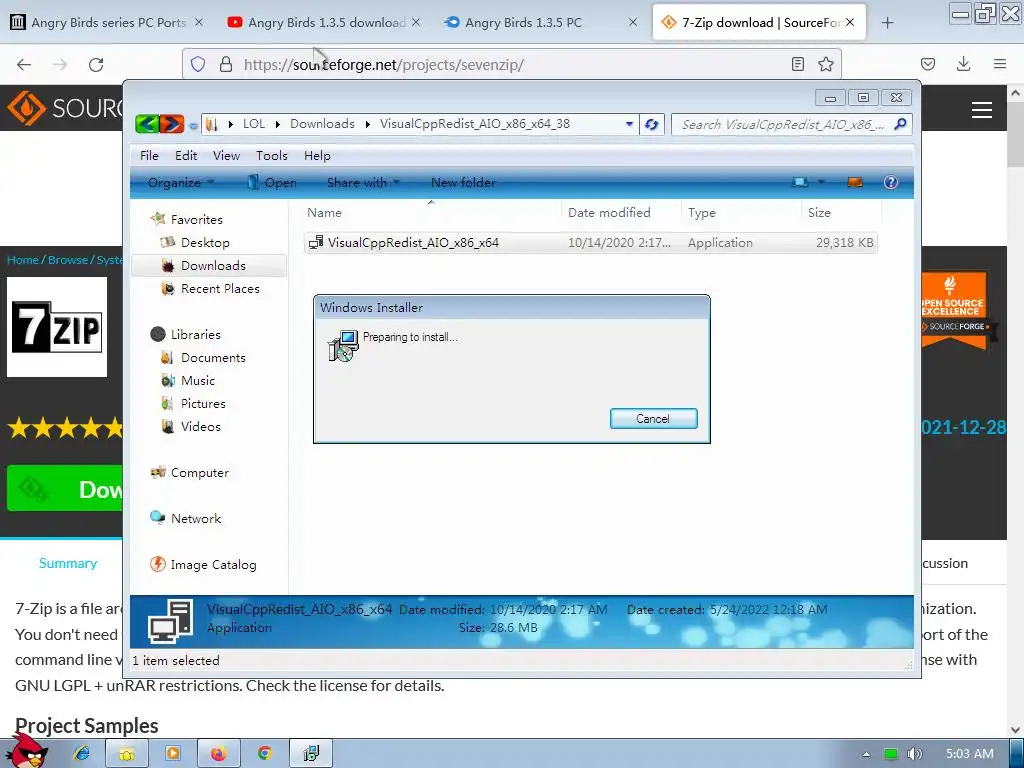
Task: Open SourceForge site hamburger menu
Action: point(982,110)
